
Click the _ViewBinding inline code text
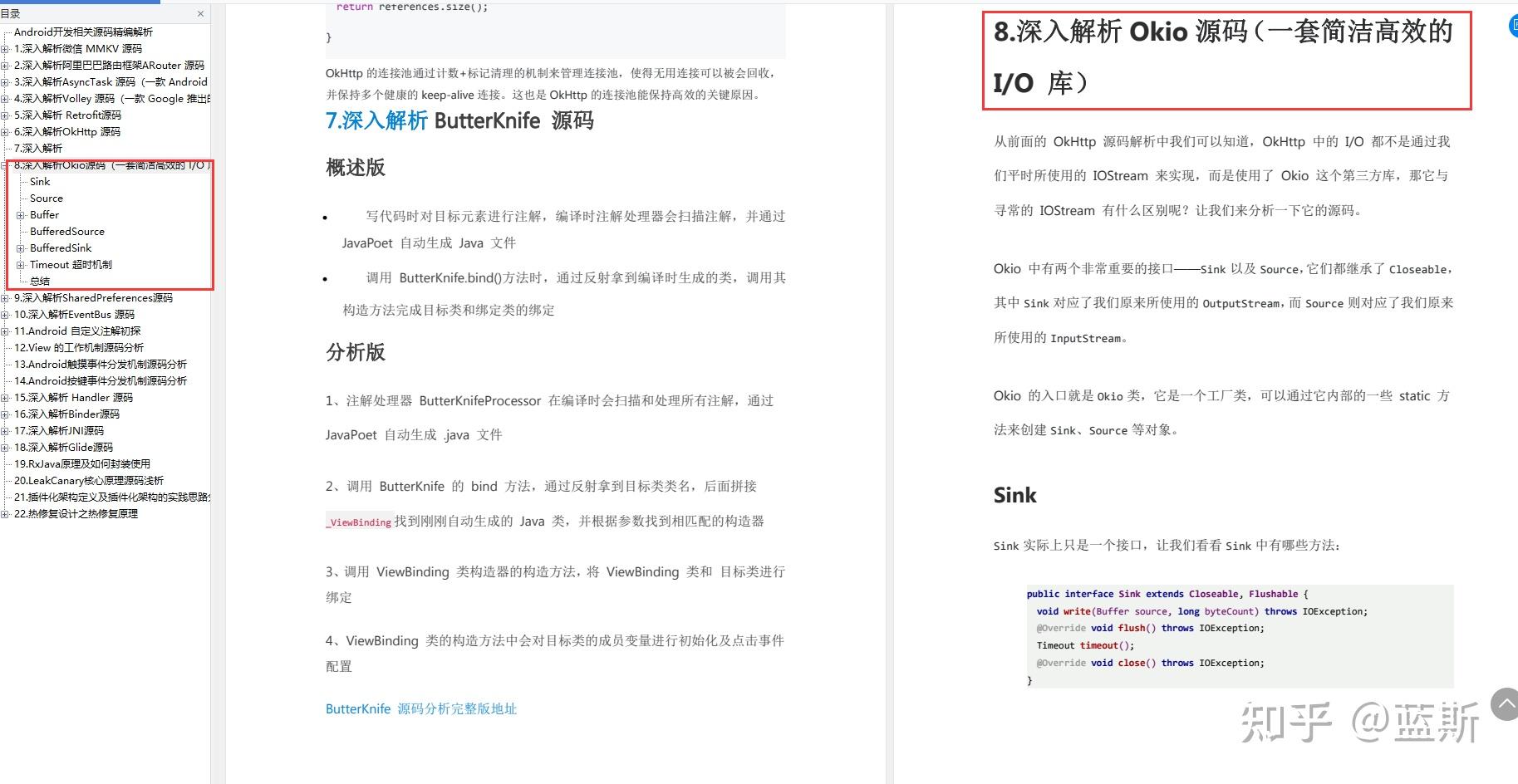coord(359,522)
